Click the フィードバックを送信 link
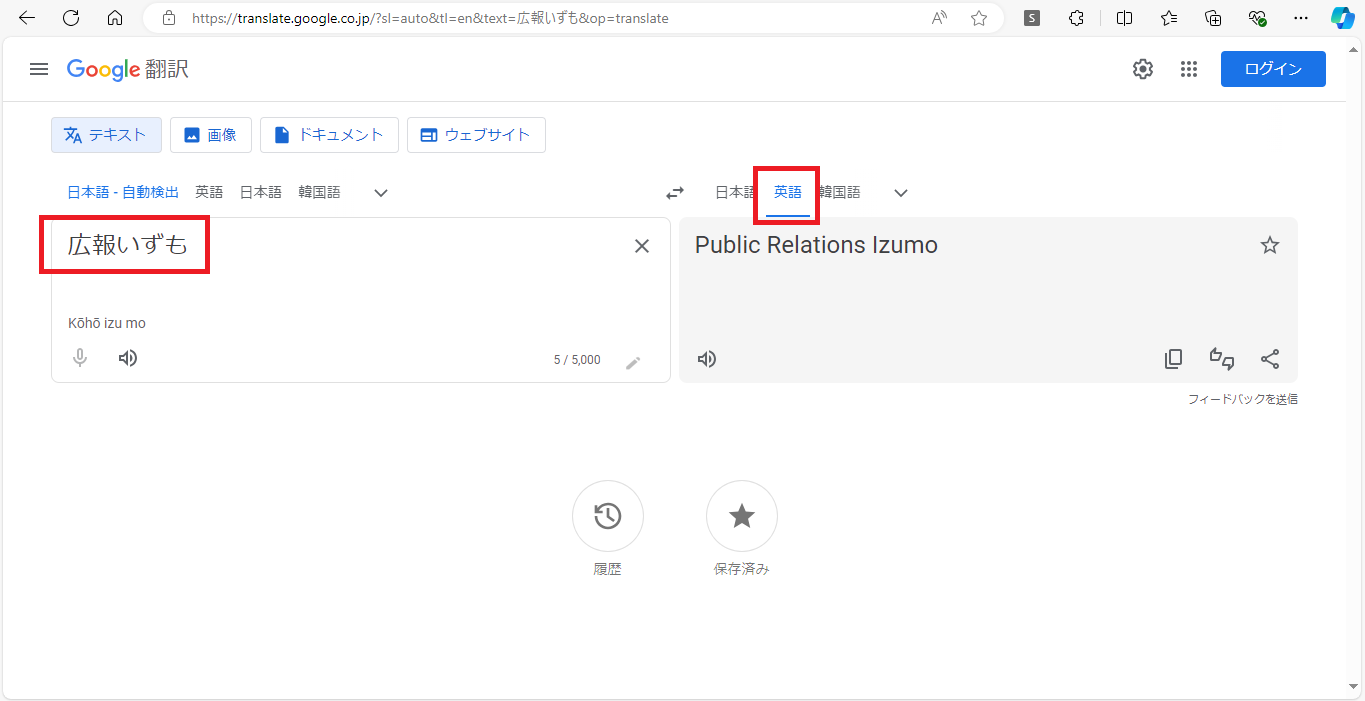The image size is (1365, 701). click(1242, 399)
